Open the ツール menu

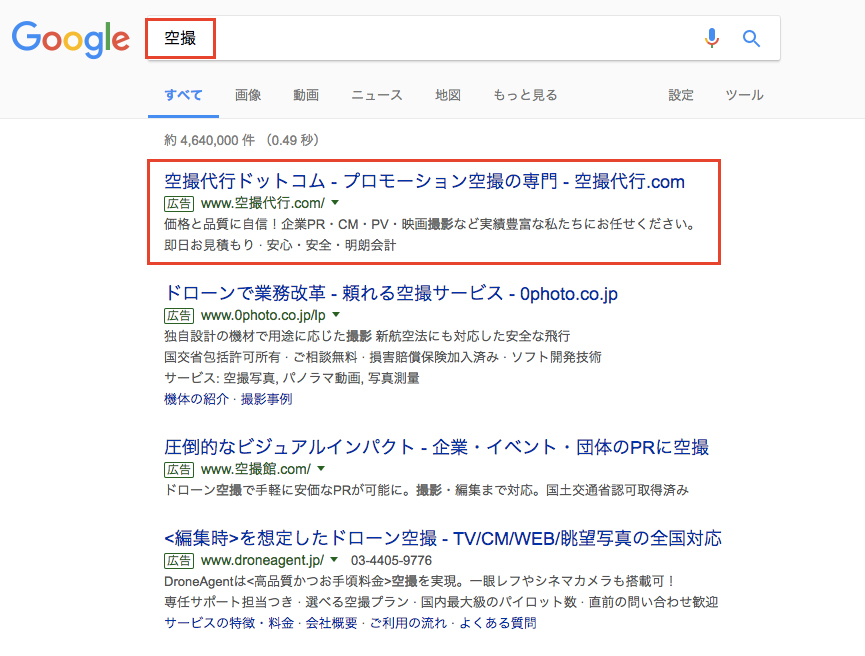click(744, 95)
